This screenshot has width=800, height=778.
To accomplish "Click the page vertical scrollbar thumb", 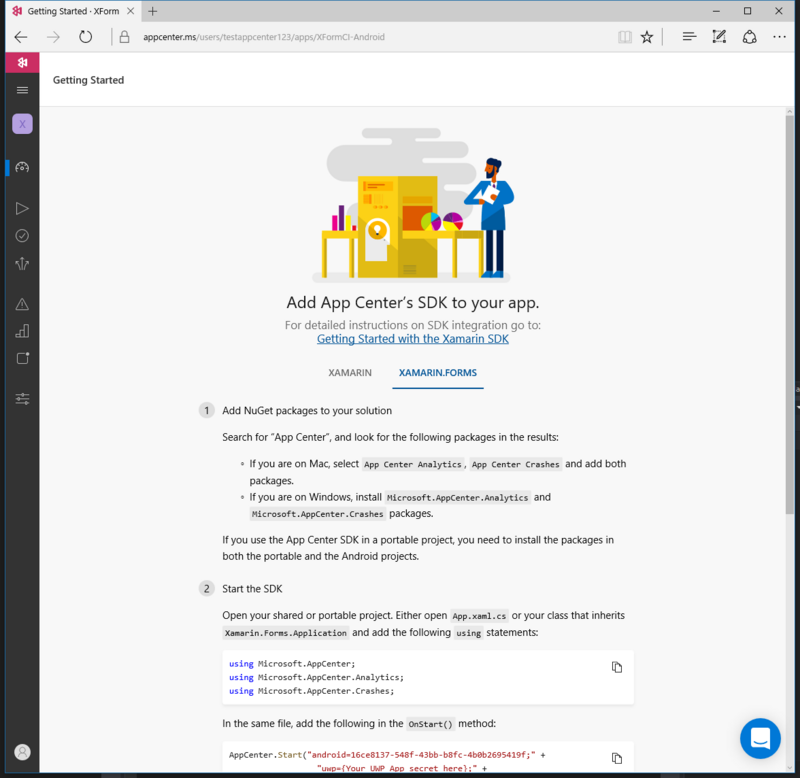I will 789,314.
